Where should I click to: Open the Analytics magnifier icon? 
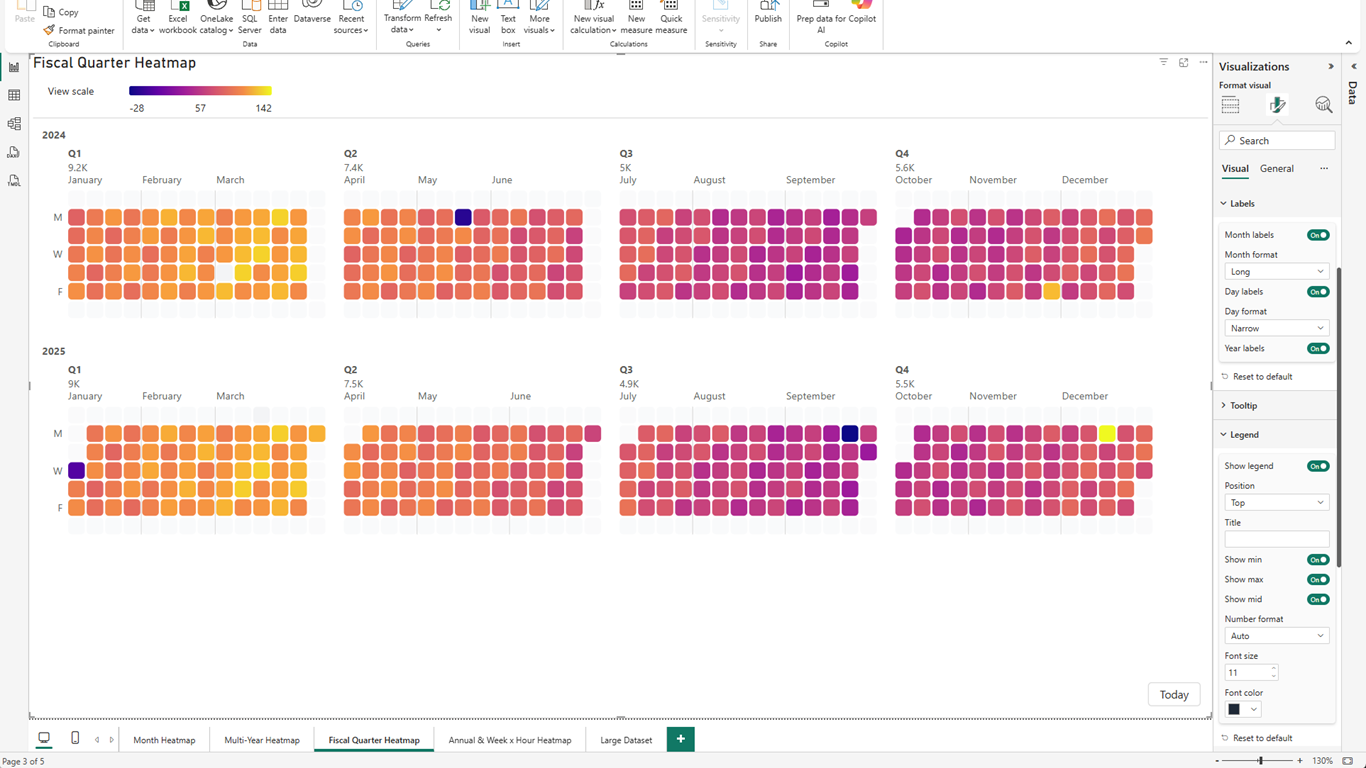pos(1324,105)
